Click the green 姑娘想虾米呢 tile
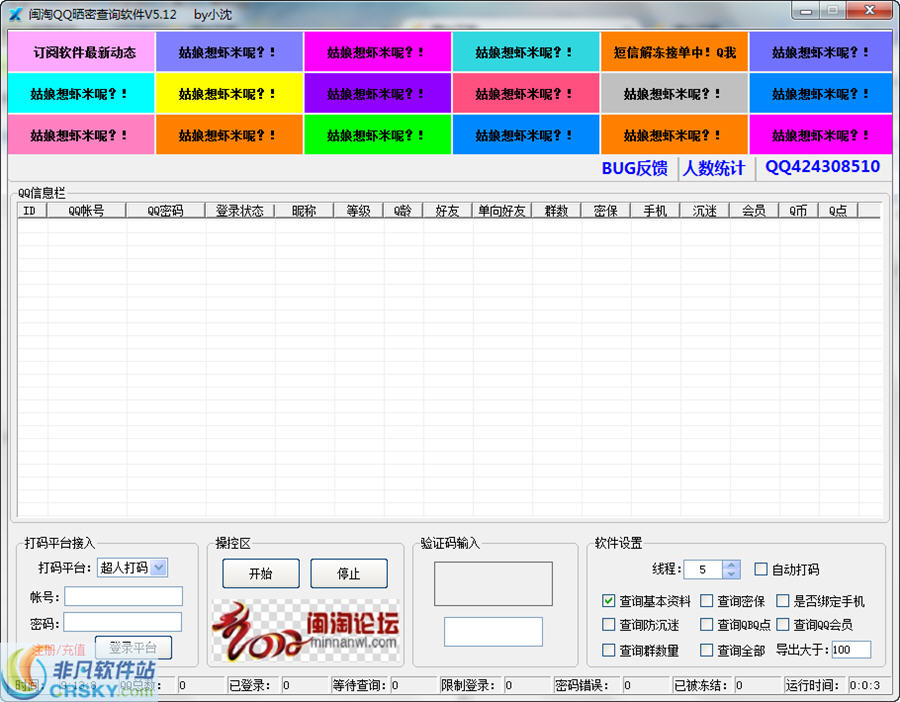 [377, 134]
